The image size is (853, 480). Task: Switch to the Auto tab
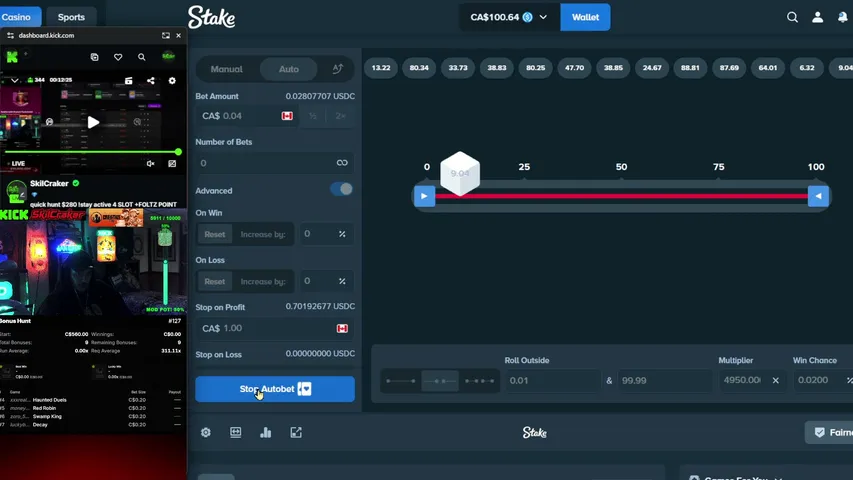tap(288, 69)
